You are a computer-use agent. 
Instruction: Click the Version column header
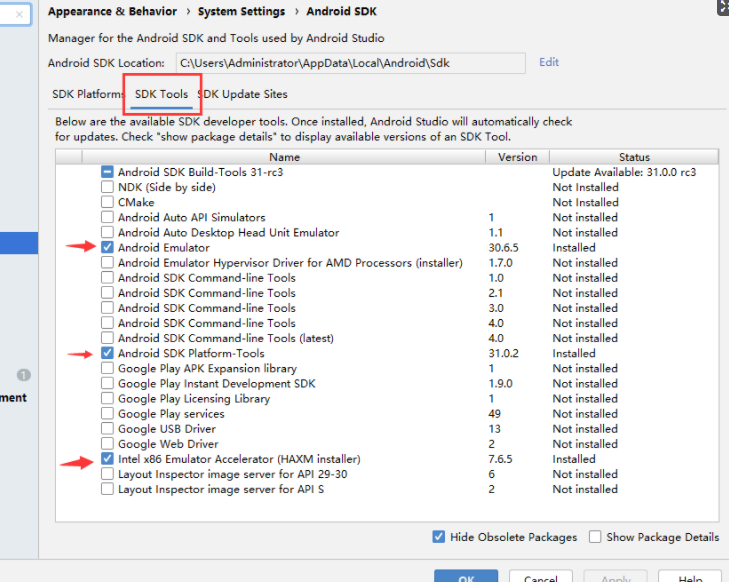click(x=517, y=157)
